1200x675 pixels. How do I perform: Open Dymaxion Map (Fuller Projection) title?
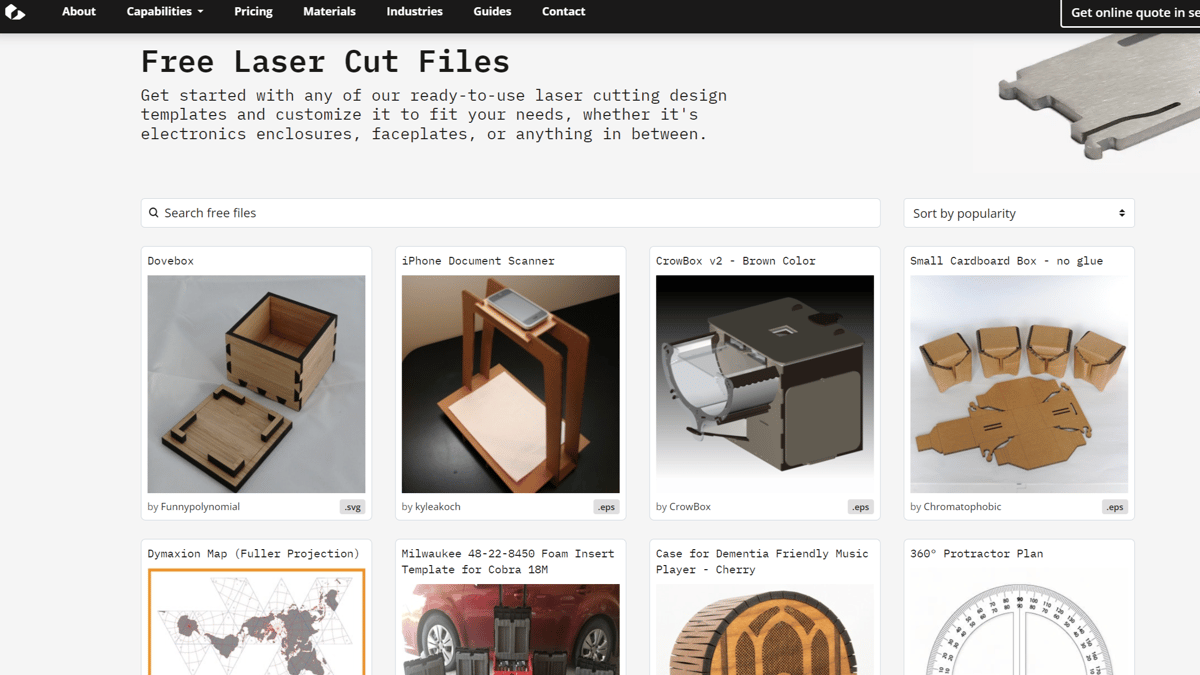coord(254,554)
